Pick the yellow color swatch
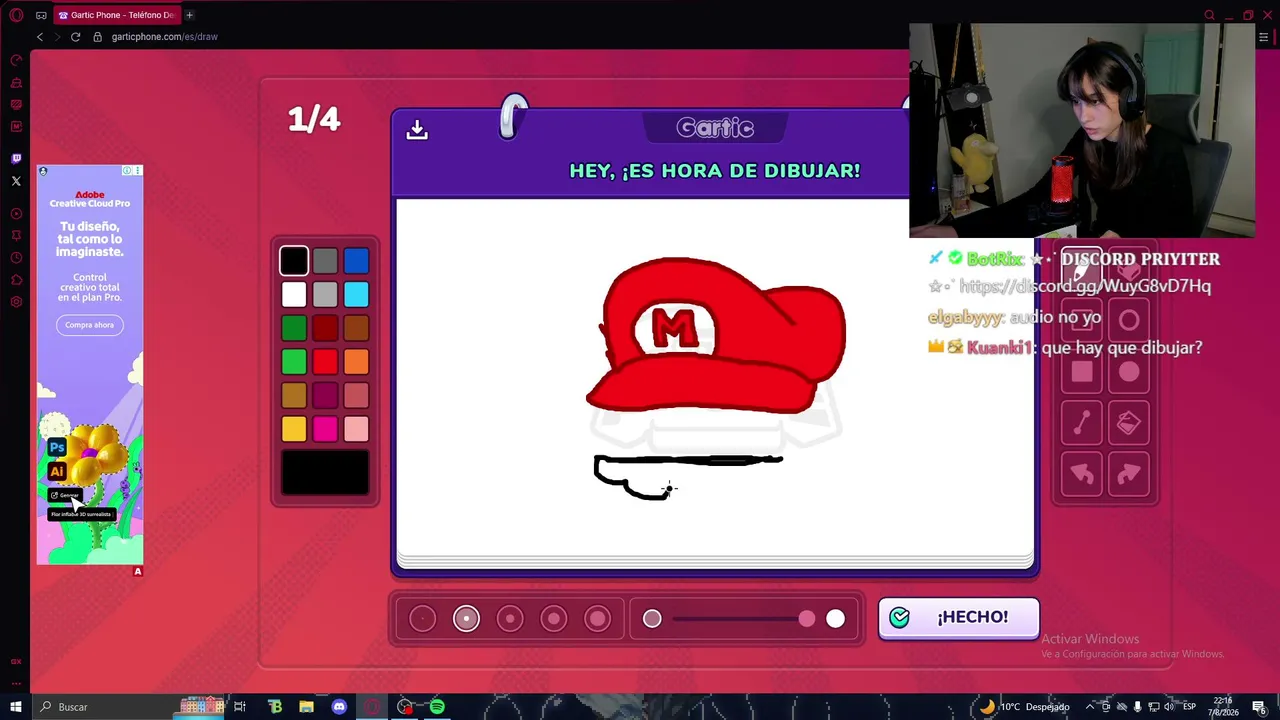 point(294,429)
